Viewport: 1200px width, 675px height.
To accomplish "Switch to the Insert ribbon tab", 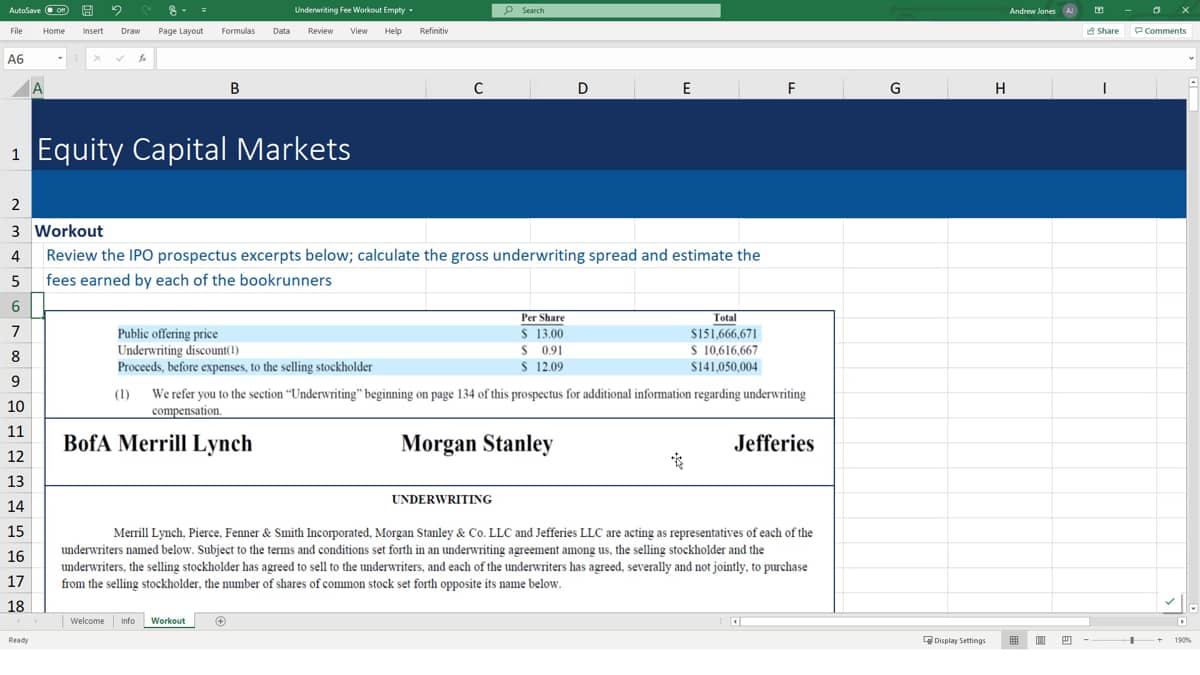I will click(93, 31).
